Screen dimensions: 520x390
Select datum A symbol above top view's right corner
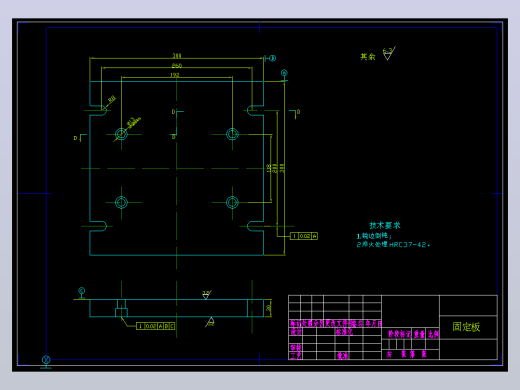[x=284, y=75]
